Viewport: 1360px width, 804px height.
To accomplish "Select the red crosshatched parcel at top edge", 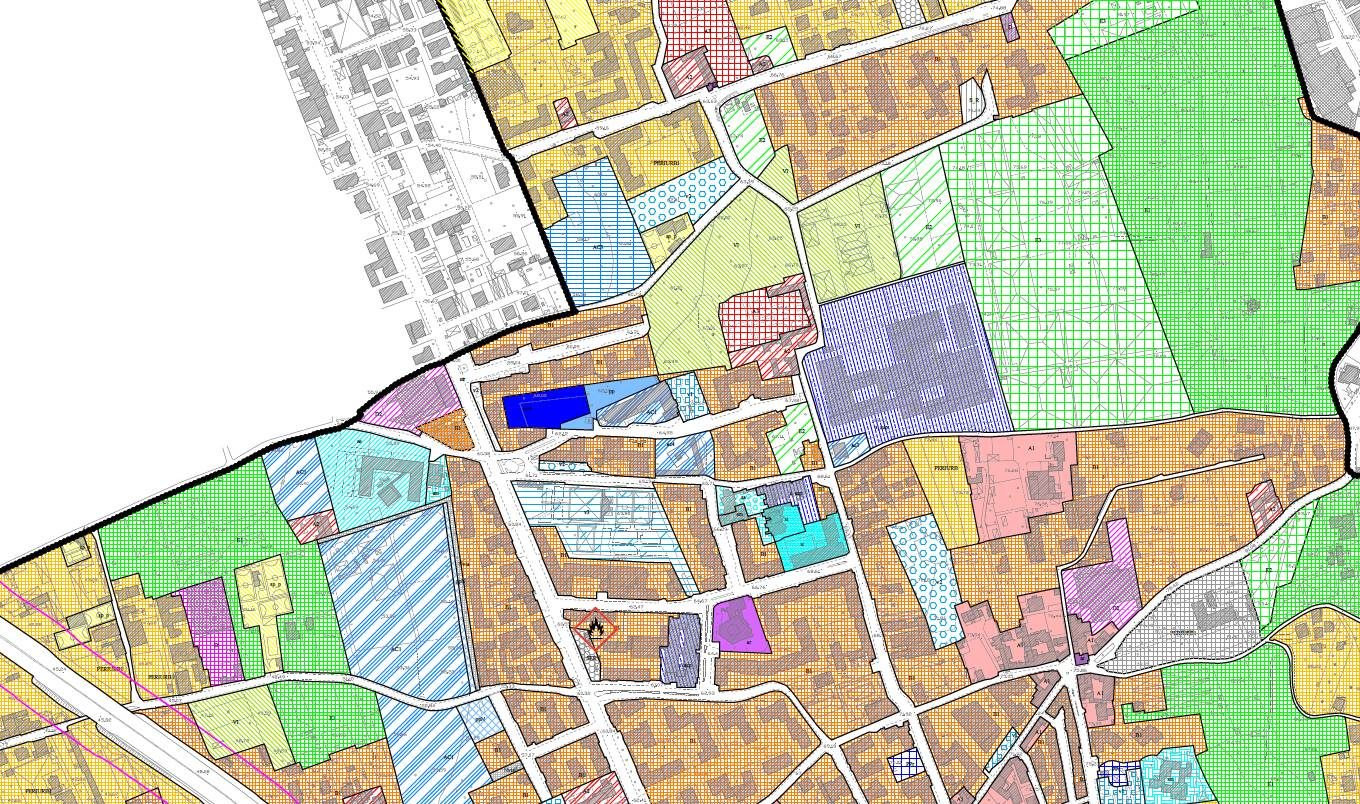I will [702, 37].
